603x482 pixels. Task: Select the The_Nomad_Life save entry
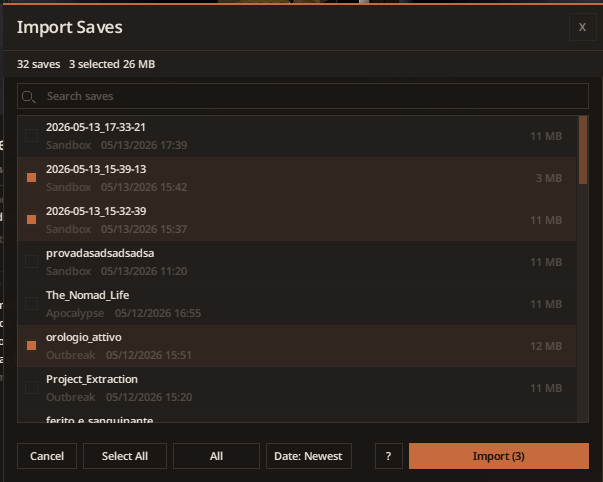click(297, 304)
